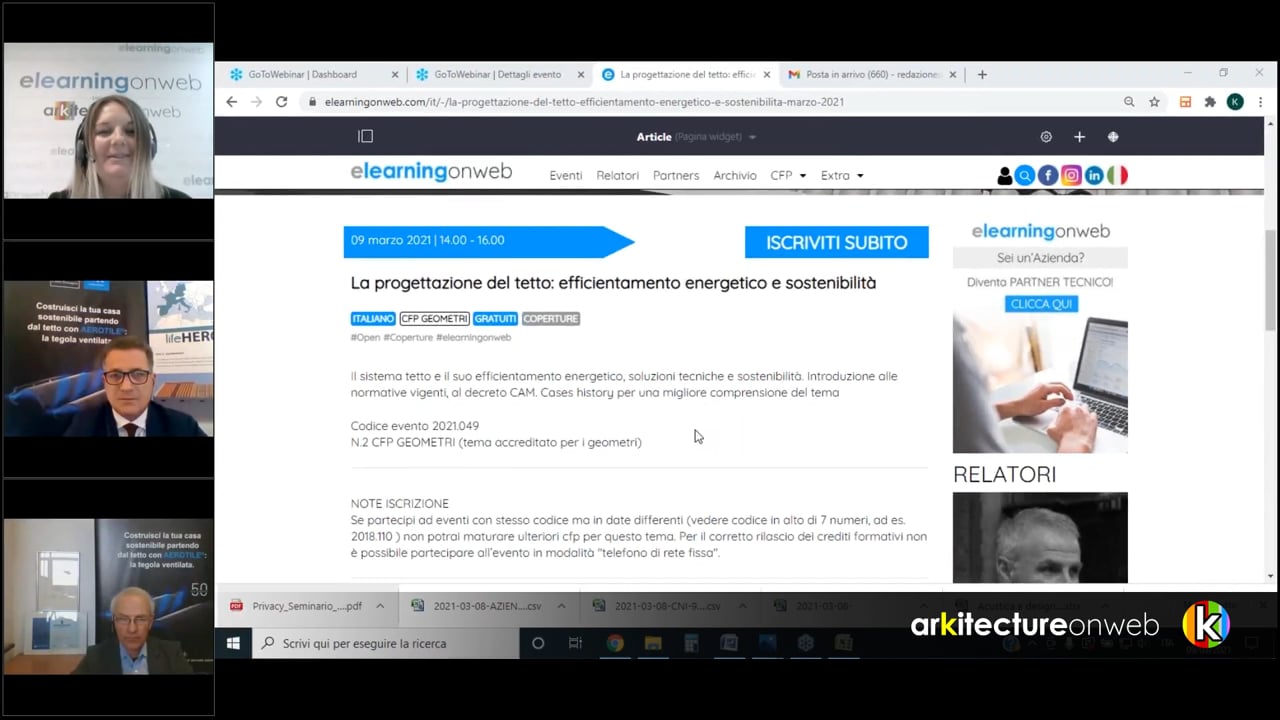Open the Windows Start menu
This screenshot has height=720, width=1280.
[x=233, y=643]
